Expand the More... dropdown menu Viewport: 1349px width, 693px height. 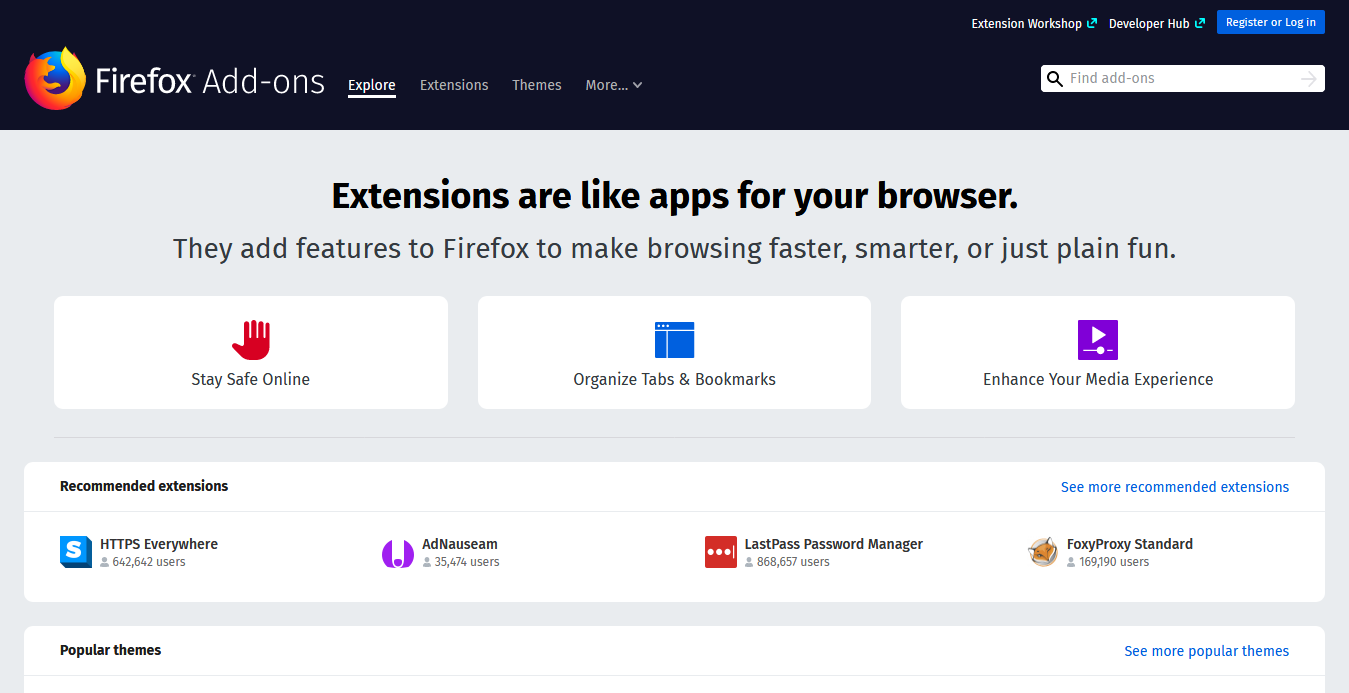click(614, 85)
